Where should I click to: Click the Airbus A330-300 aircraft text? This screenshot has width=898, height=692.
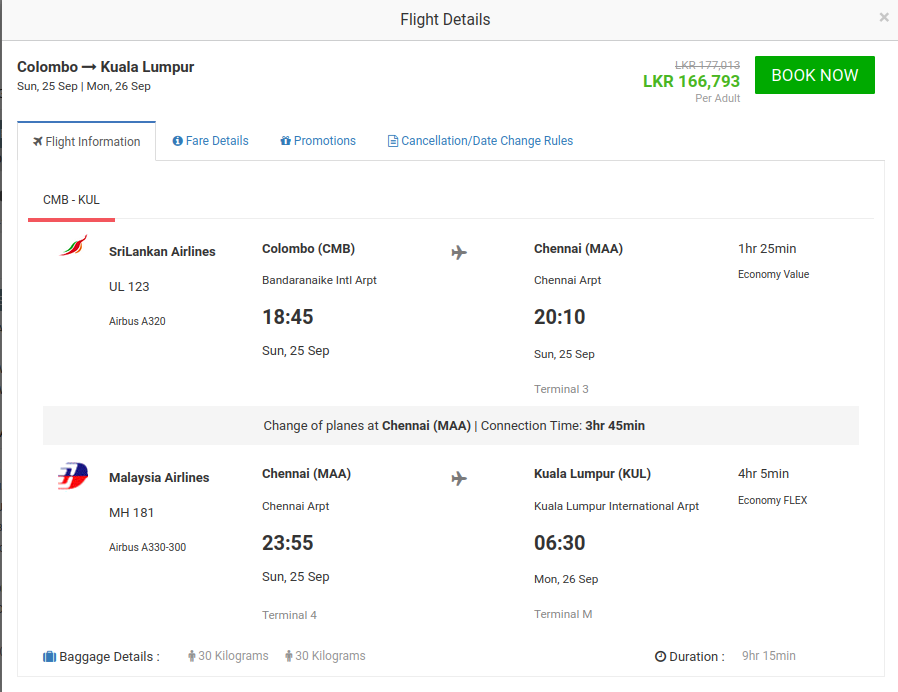[147, 547]
